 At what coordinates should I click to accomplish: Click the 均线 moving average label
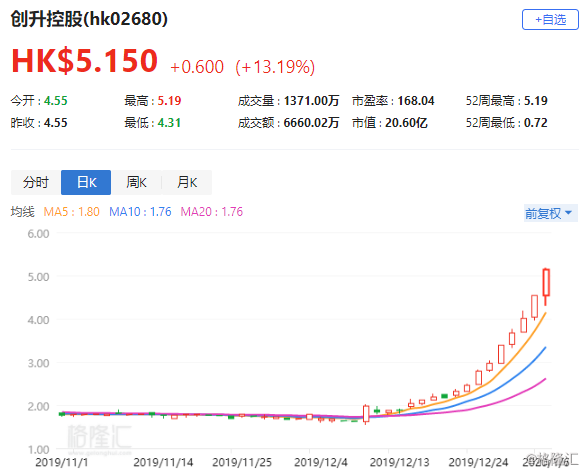[22, 212]
